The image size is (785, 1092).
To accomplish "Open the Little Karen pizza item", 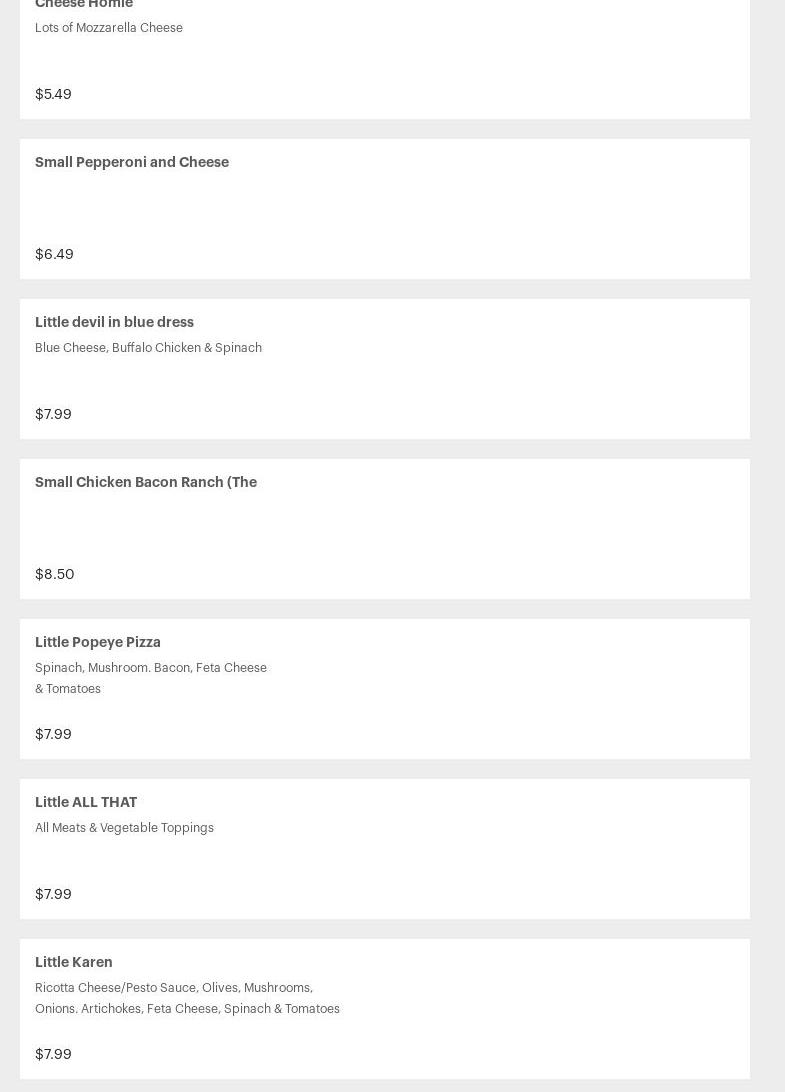I will pos(74,962).
